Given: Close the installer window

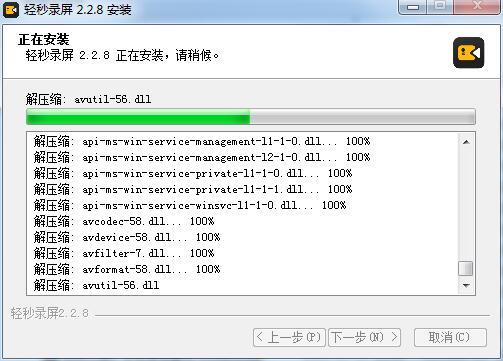Looking at the screenshot, I should tap(477, 6).
